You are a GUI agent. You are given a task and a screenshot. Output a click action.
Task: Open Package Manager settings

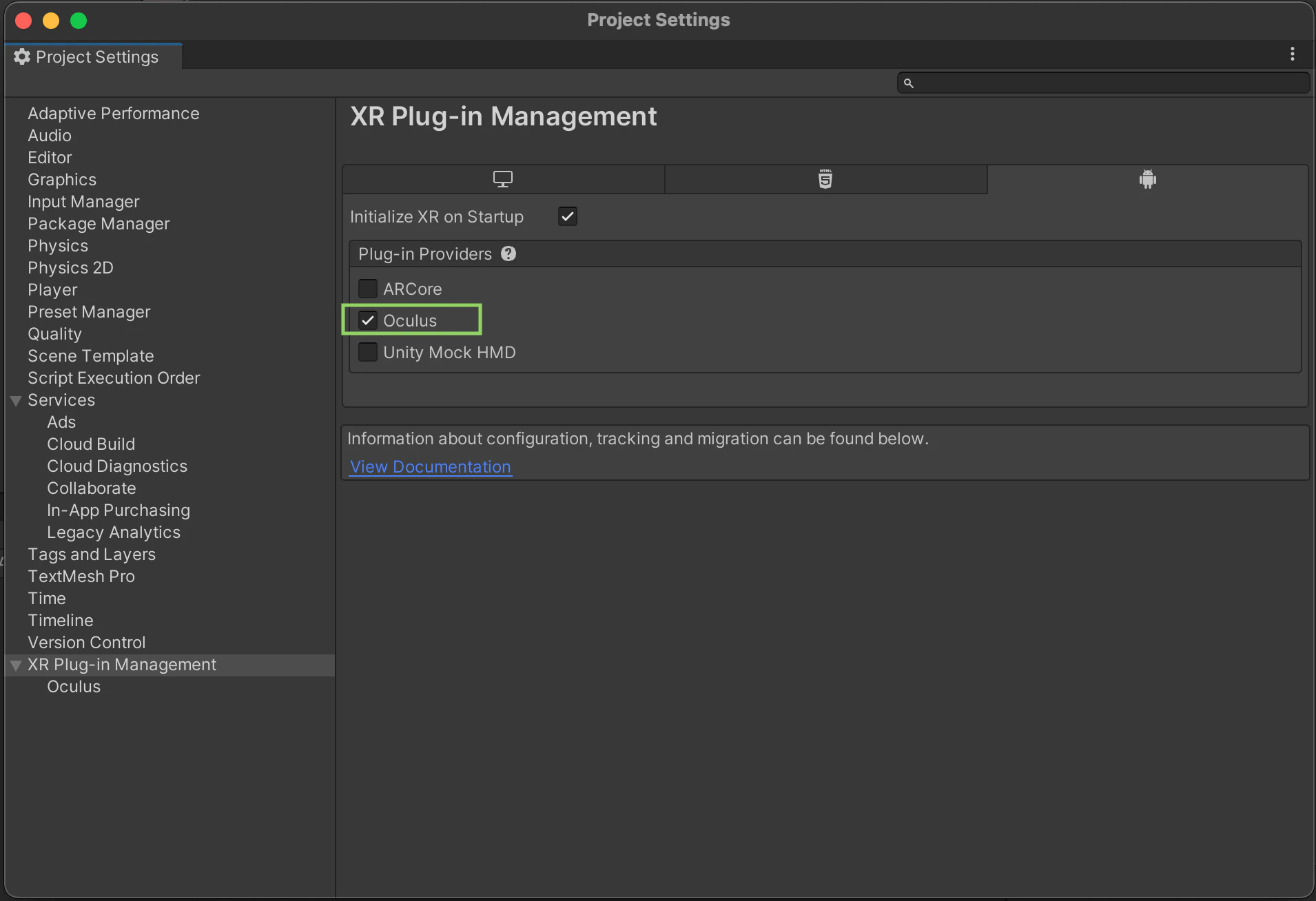(99, 223)
